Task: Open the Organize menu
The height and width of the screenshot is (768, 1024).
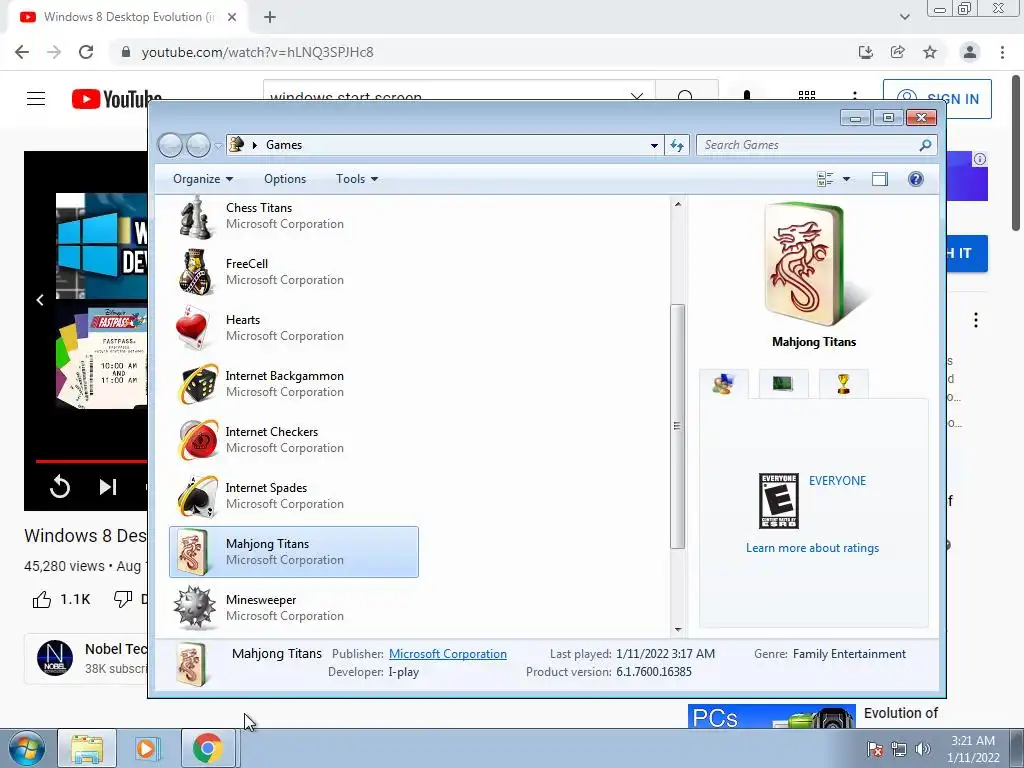Action: click(202, 179)
